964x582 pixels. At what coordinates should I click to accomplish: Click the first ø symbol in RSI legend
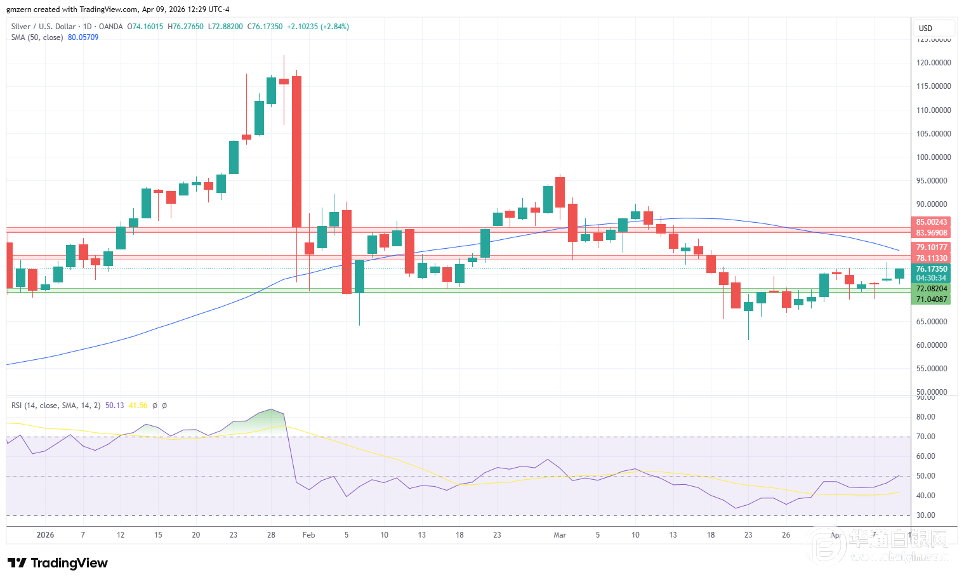point(154,405)
